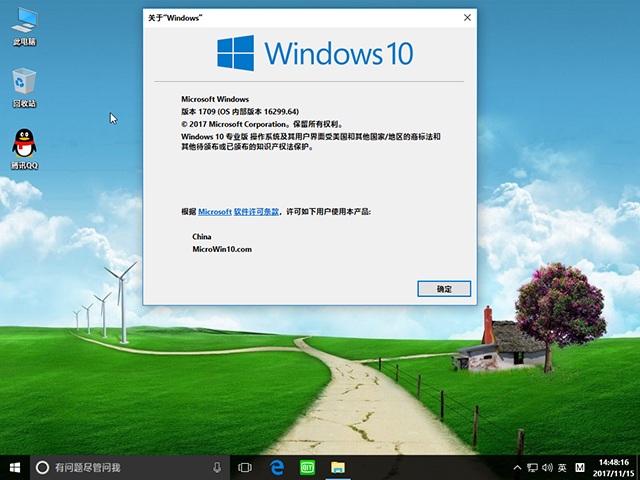Viewport: 640px width, 480px height.
Task: Click the Cortana circle icon
Action: point(42,467)
